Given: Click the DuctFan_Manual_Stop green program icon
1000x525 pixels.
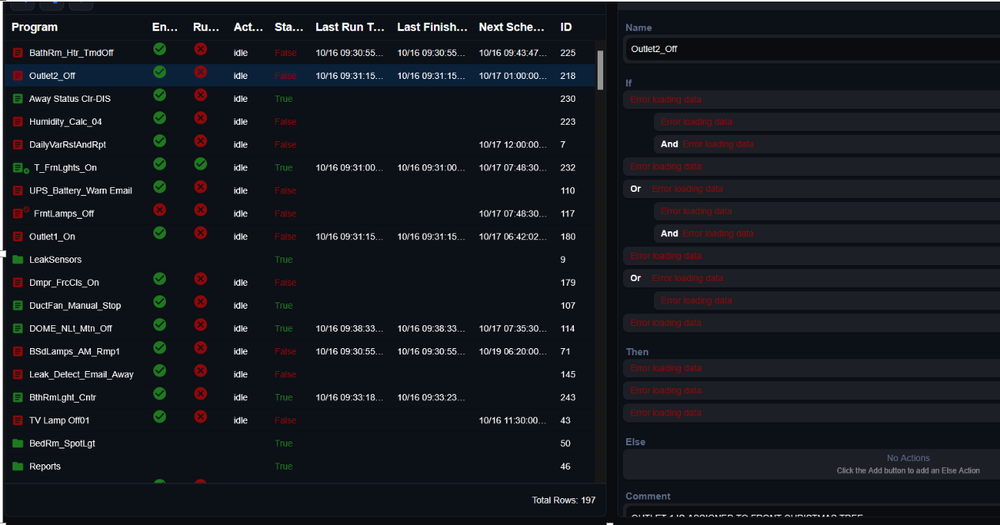Looking at the screenshot, I should pos(18,306).
